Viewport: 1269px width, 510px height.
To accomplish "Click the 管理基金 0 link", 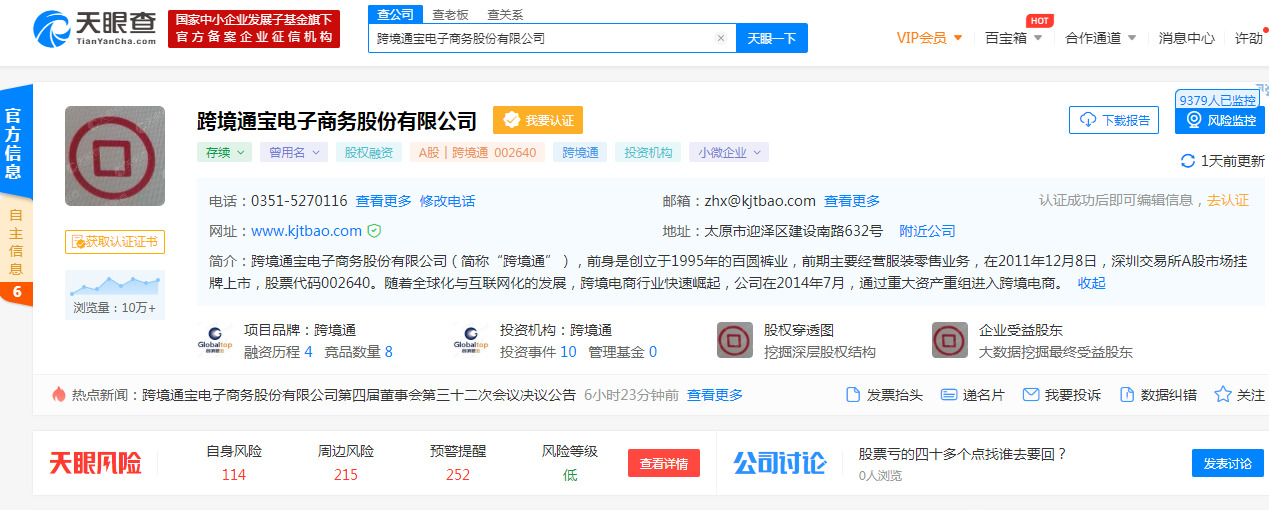I will pos(623,352).
